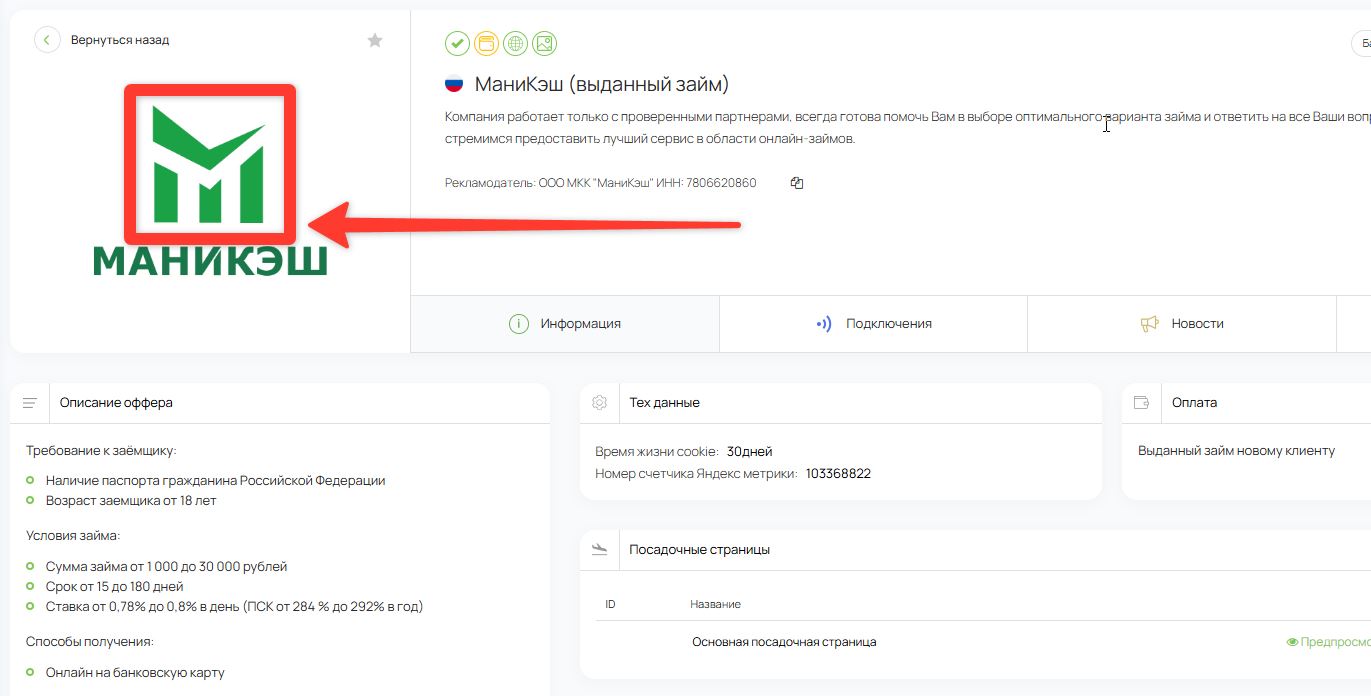Click the label Номер счетчика Яндекс метрики
1371x696 pixels.
[696, 474]
